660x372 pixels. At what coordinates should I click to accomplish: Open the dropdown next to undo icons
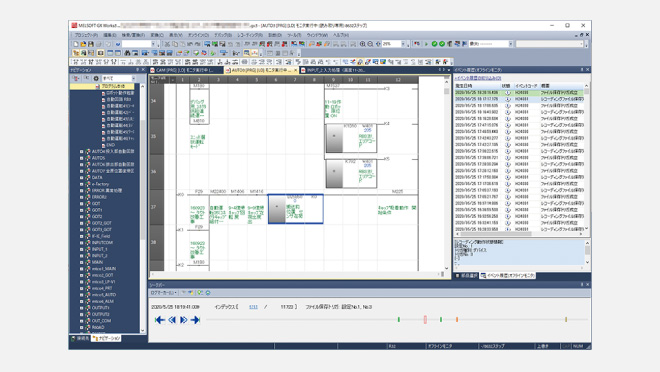(x=154, y=44)
